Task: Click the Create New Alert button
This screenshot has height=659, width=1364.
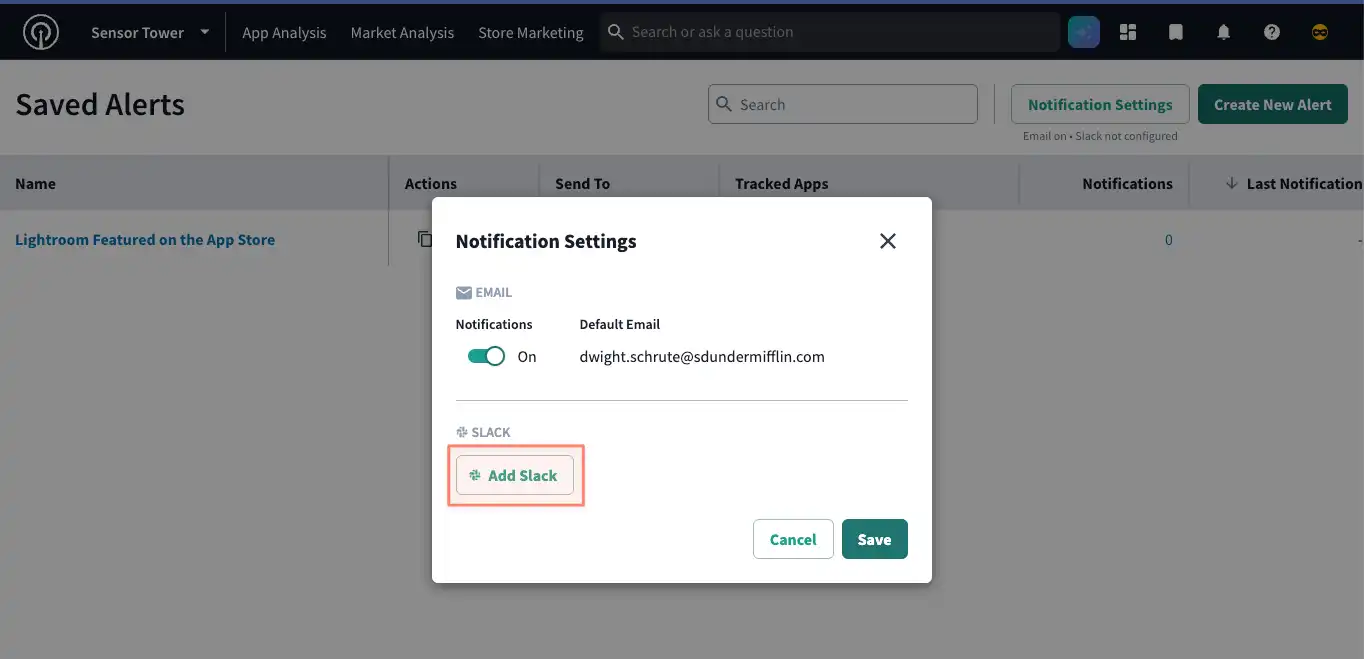Action: pos(1273,104)
